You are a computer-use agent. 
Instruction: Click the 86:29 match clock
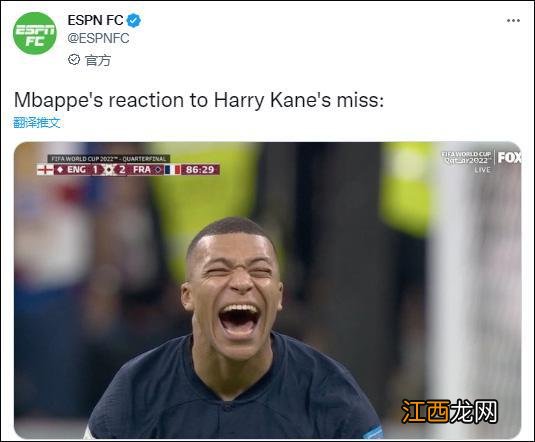(x=200, y=170)
